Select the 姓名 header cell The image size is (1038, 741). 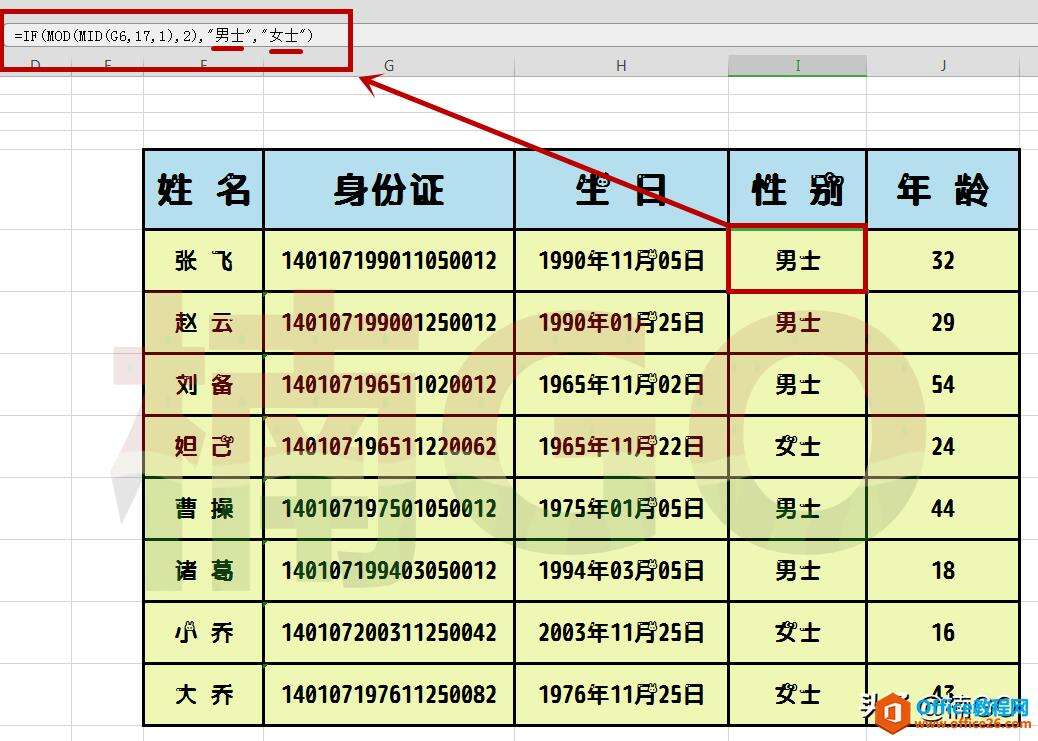pyautogui.click(x=203, y=190)
